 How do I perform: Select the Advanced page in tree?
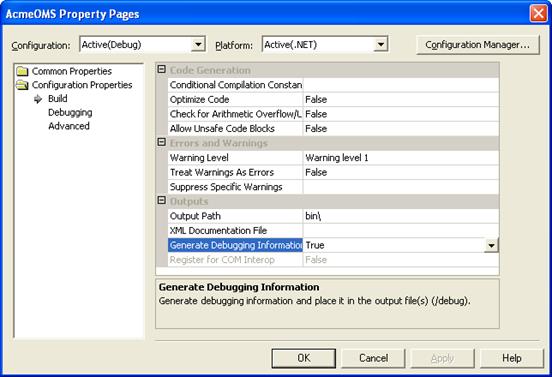69,126
